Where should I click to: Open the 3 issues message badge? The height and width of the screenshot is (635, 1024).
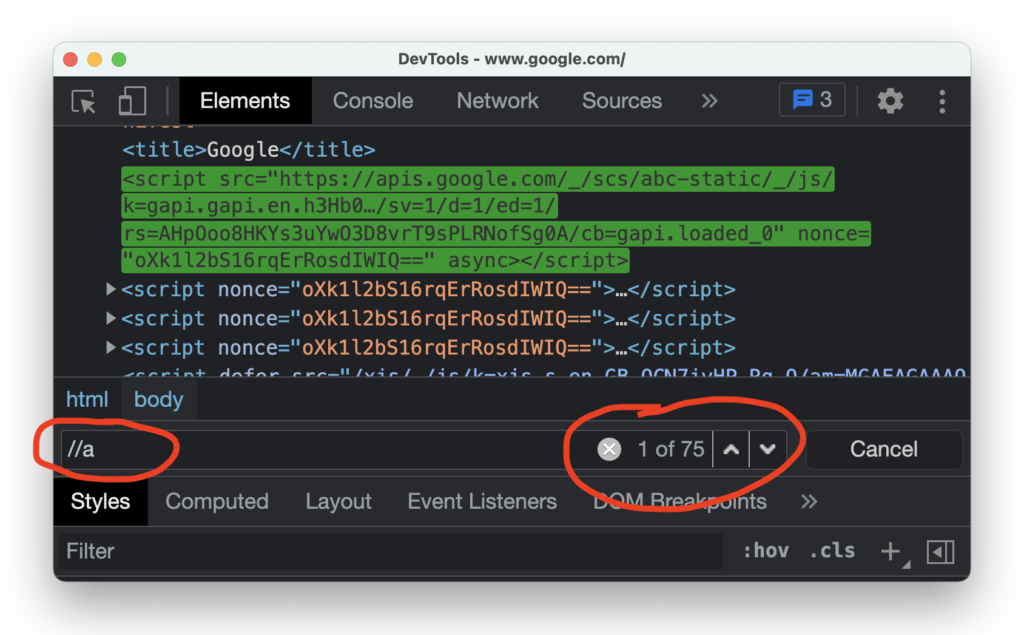click(x=812, y=100)
